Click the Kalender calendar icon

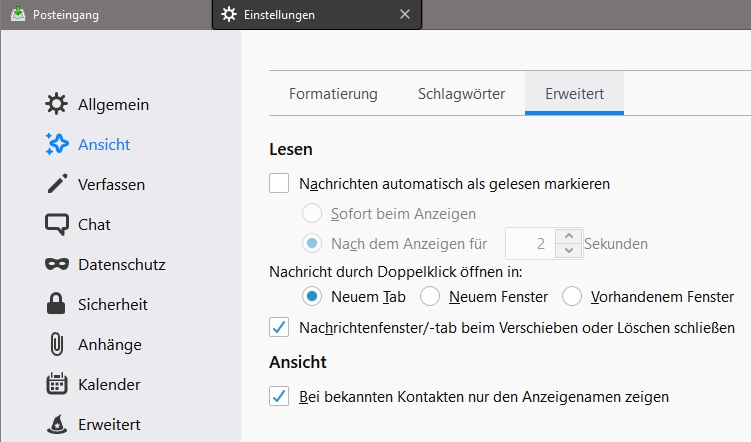tap(57, 384)
